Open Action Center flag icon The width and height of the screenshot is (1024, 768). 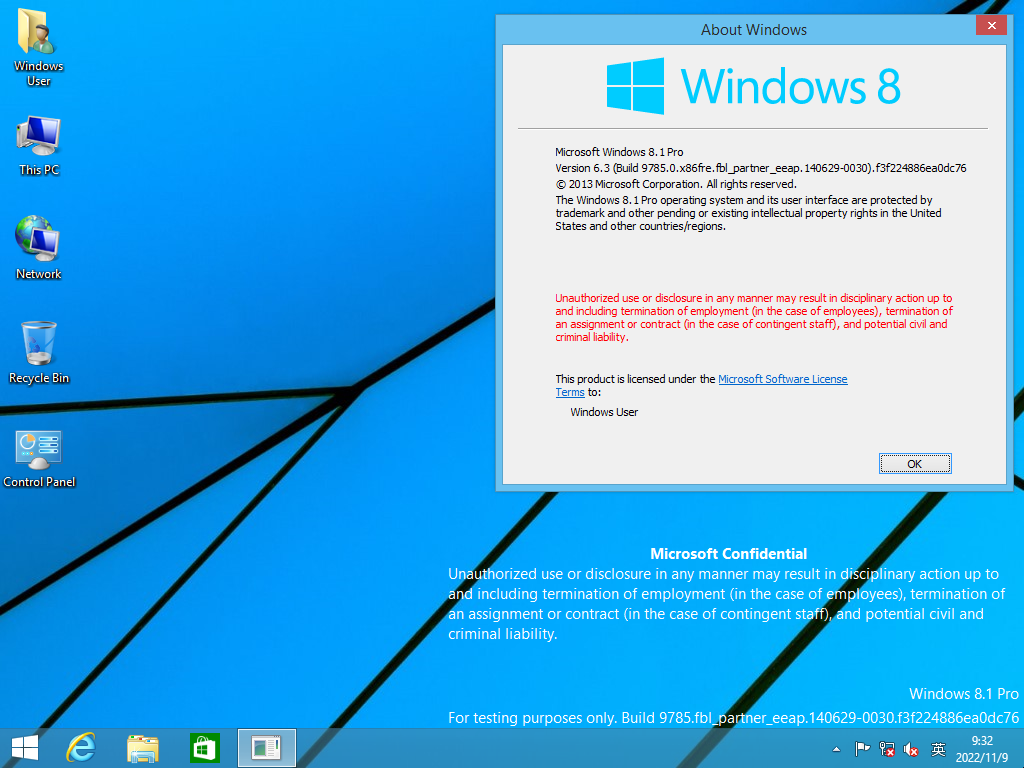(x=862, y=749)
